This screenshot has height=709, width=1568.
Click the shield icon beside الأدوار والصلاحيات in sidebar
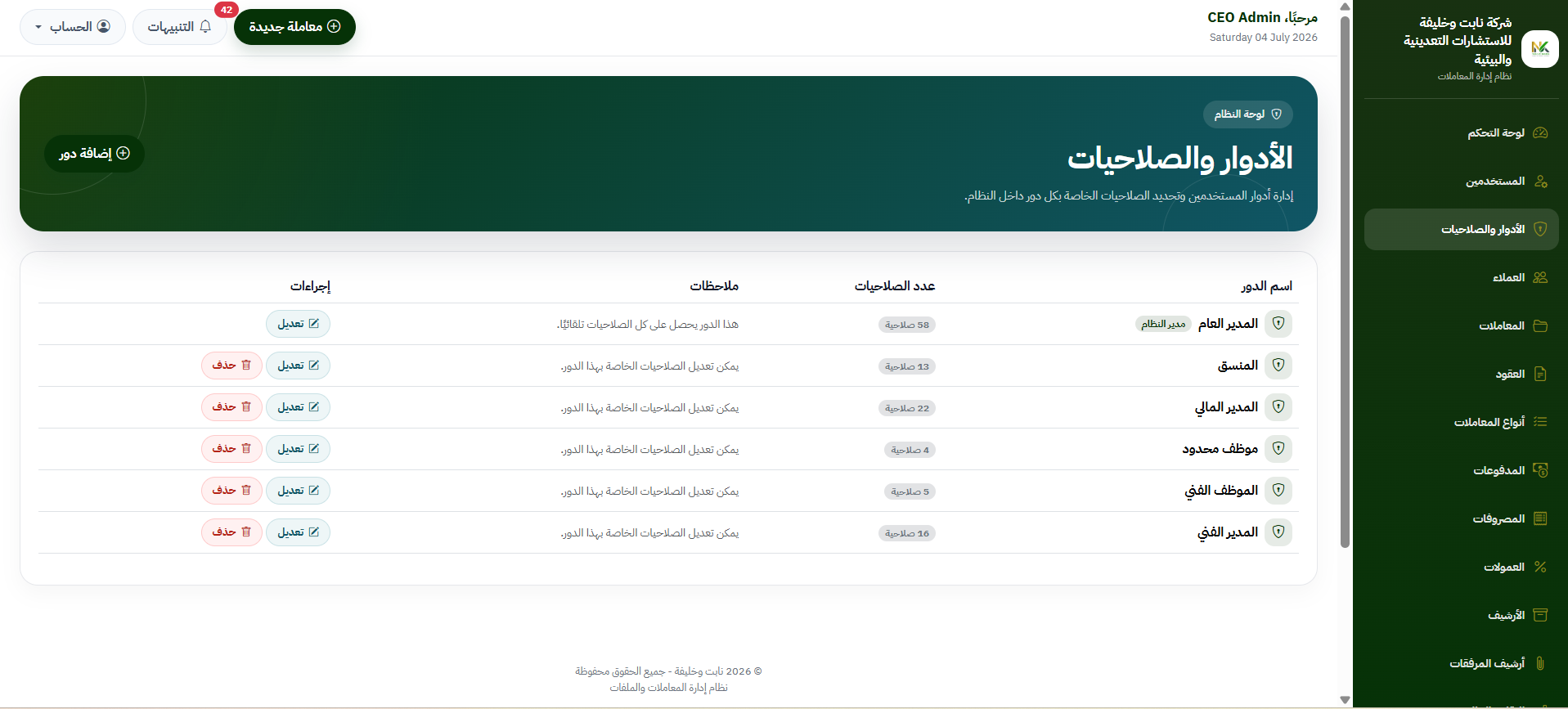click(1540, 230)
